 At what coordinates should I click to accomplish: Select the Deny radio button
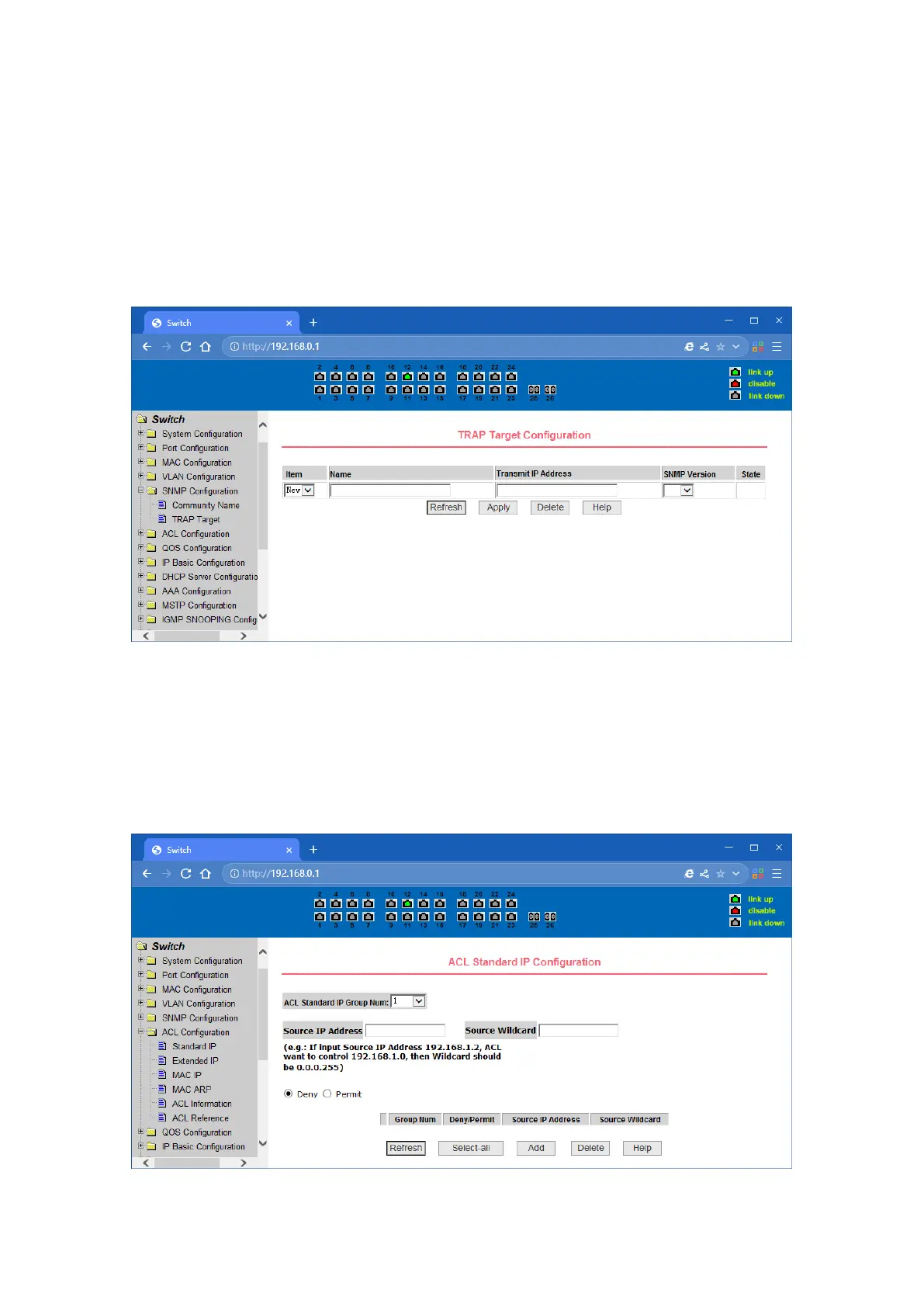tap(289, 1094)
